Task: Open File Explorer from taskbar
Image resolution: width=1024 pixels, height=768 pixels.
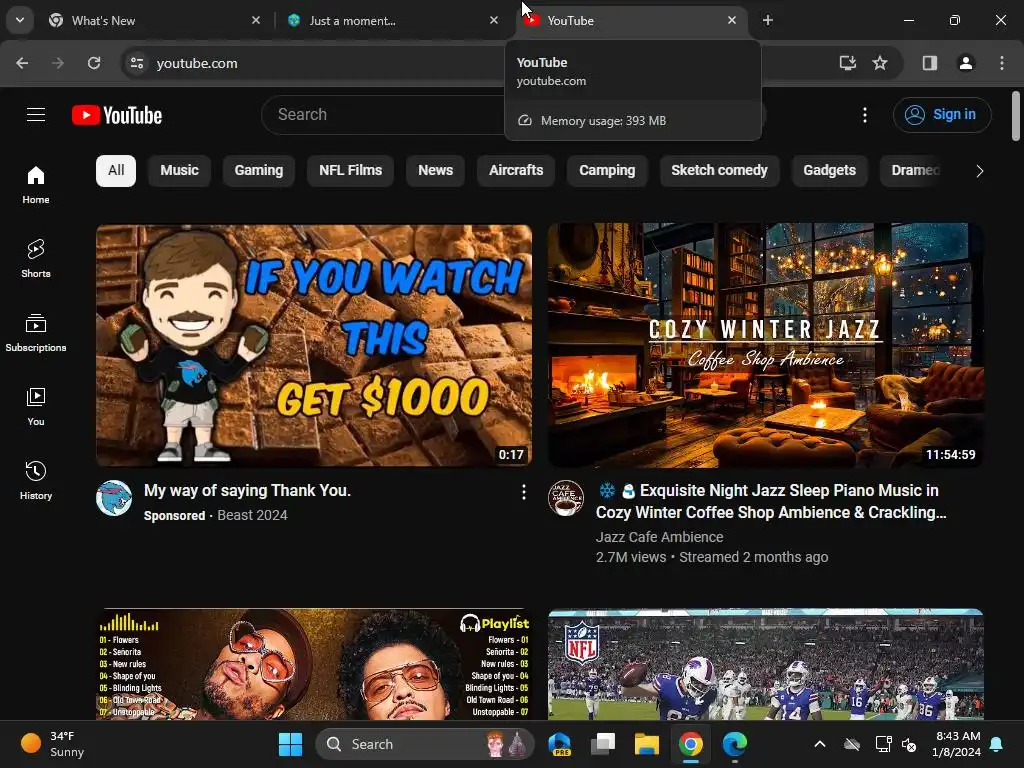Action: click(647, 744)
